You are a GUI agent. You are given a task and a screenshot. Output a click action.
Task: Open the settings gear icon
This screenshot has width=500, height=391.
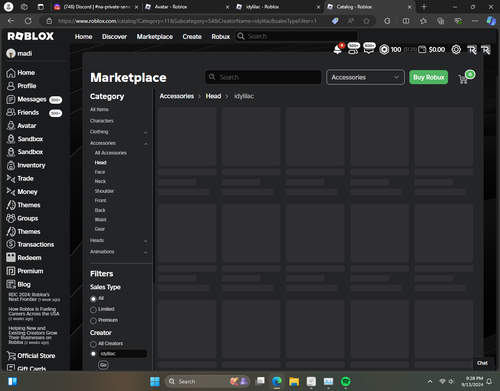pyautogui.click(x=456, y=50)
